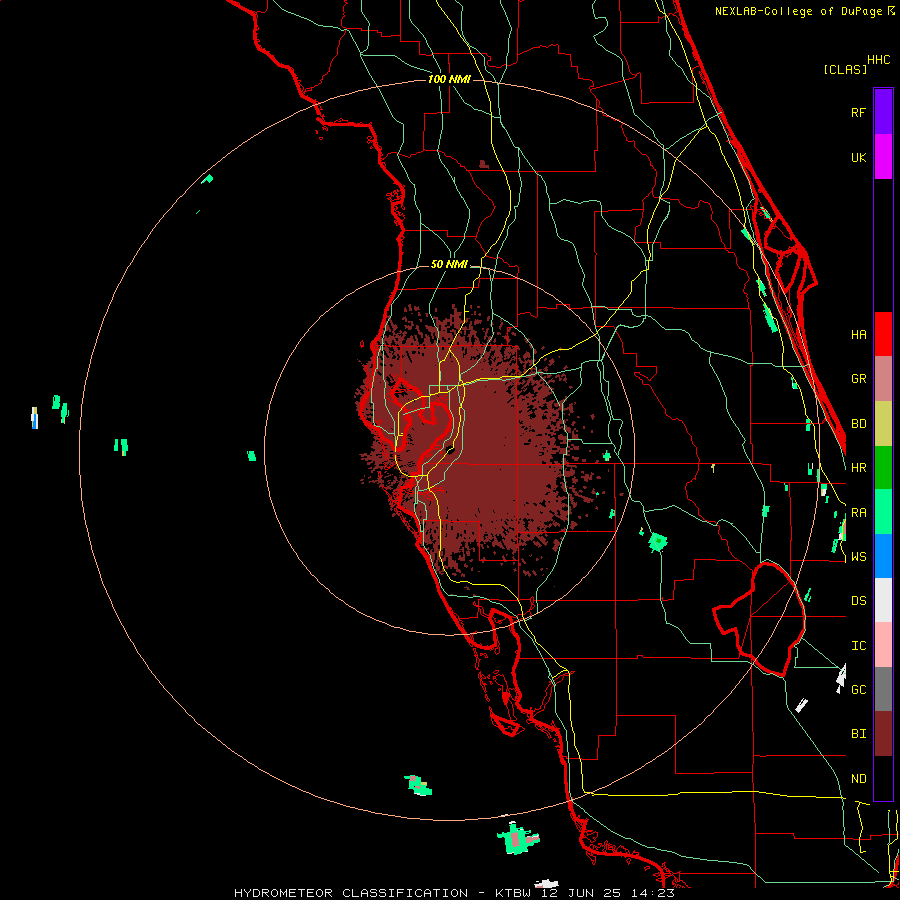Click the '[CLAS]' units label
The width and height of the screenshot is (900, 900).
pos(845,69)
